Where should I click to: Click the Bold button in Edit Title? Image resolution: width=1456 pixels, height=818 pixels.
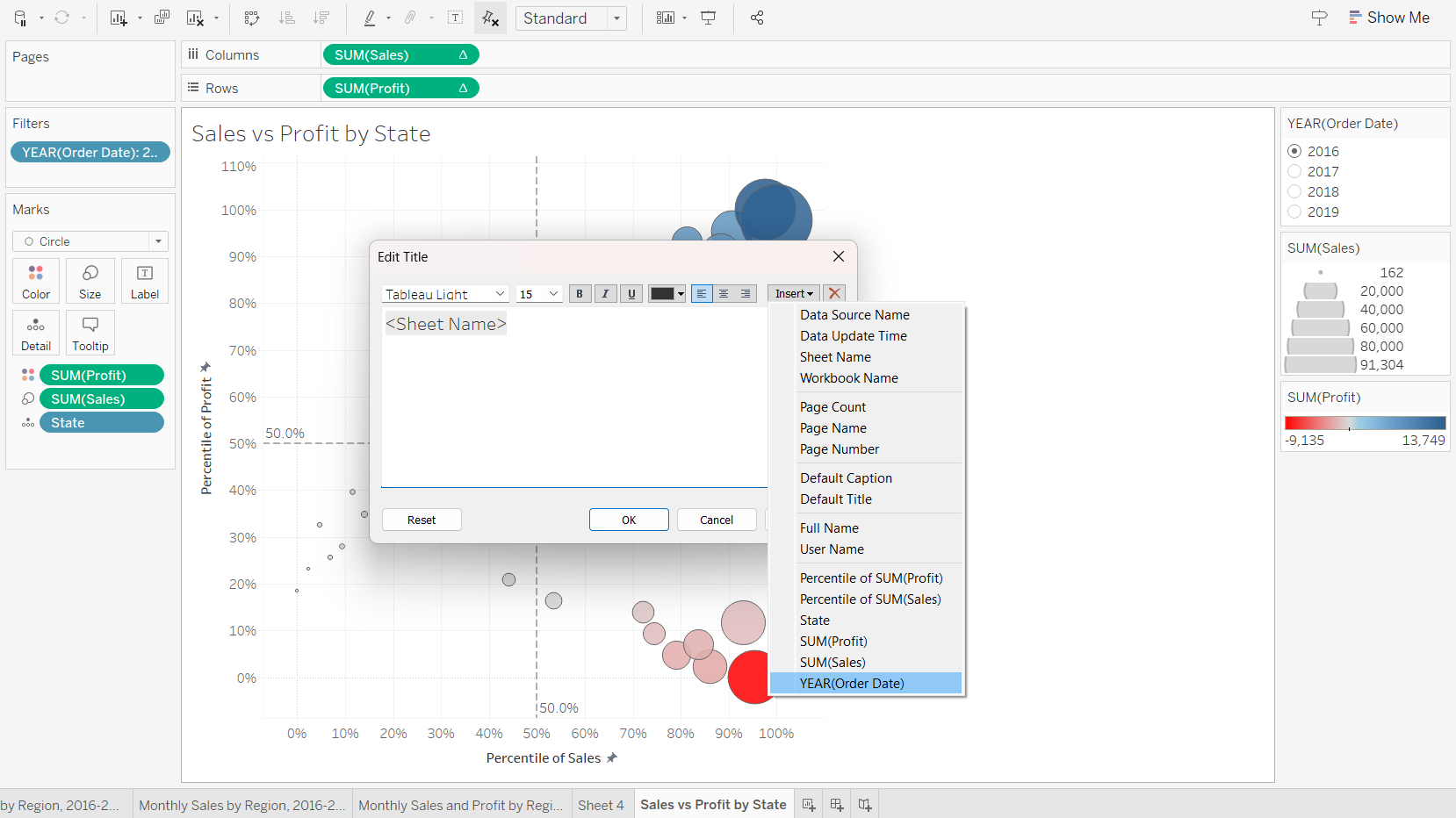(x=580, y=294)
